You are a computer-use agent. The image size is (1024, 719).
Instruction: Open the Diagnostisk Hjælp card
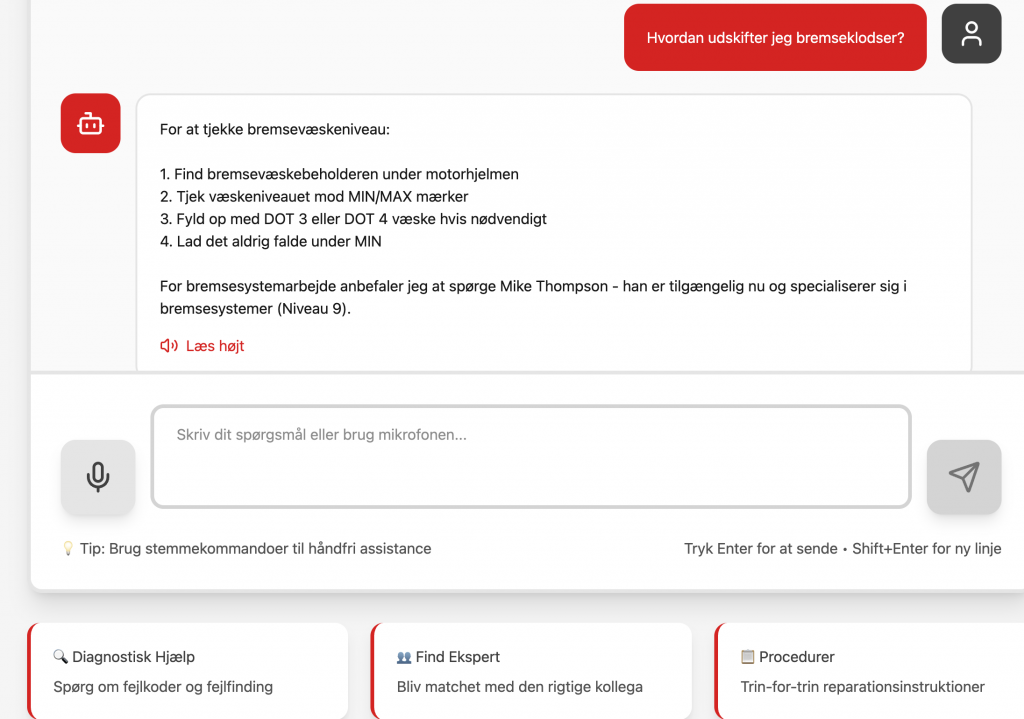189,671
